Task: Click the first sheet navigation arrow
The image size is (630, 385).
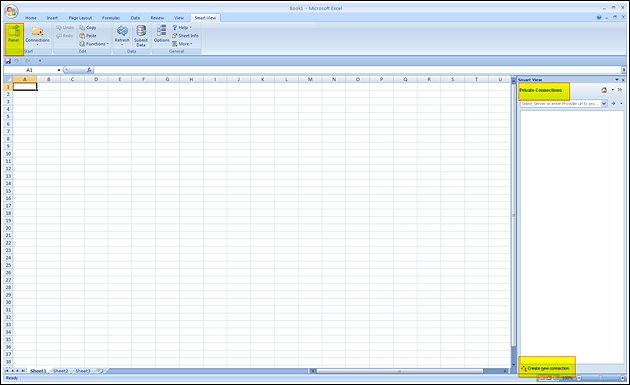Action: pos(7,371)
